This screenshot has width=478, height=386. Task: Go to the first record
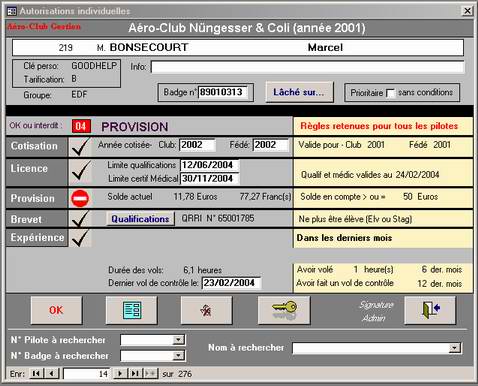coord(36,373)
